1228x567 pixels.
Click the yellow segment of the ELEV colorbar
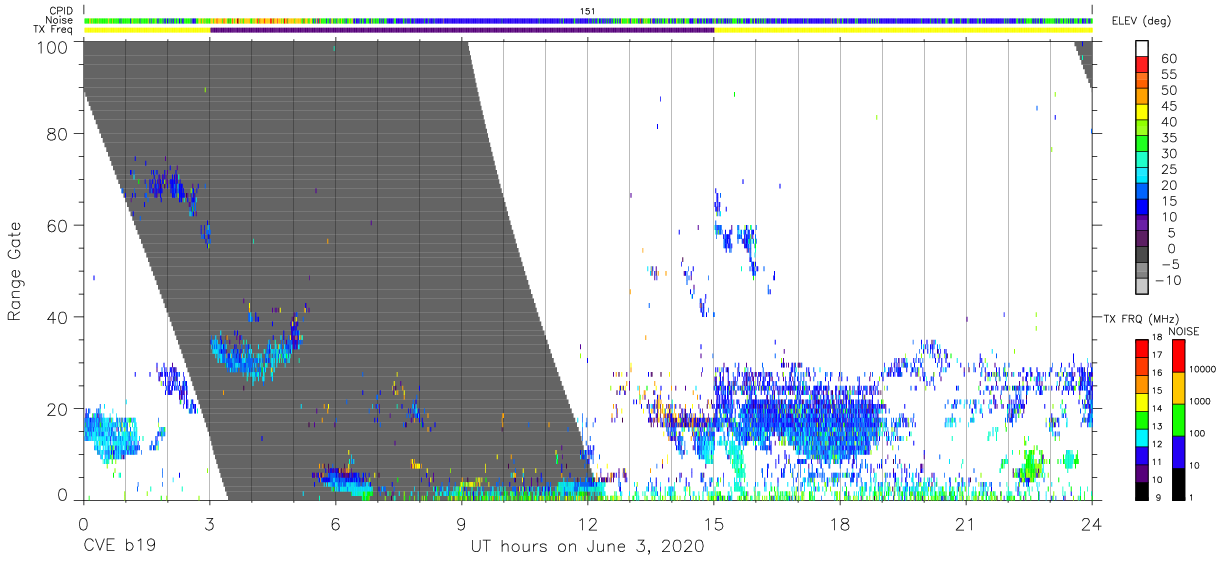[1142, 114]
